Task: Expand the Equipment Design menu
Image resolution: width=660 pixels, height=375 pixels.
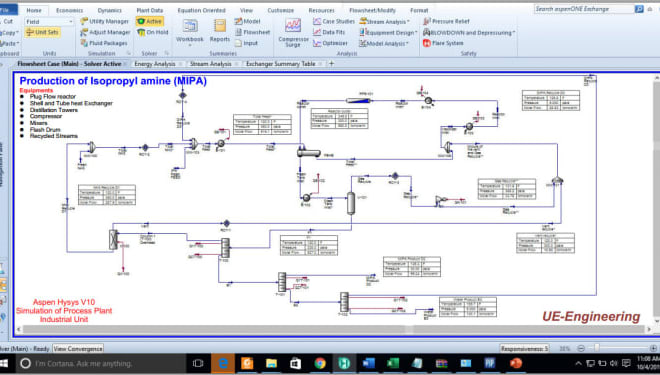Action: point(388,32)
